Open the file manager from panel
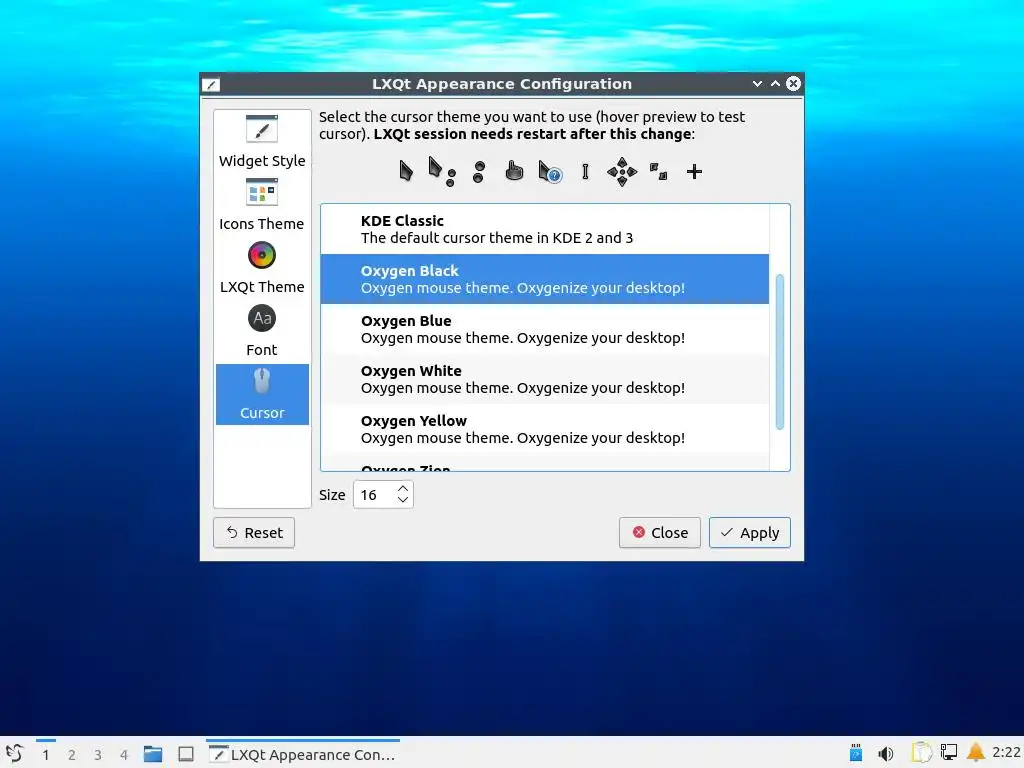 click(153, 754)
